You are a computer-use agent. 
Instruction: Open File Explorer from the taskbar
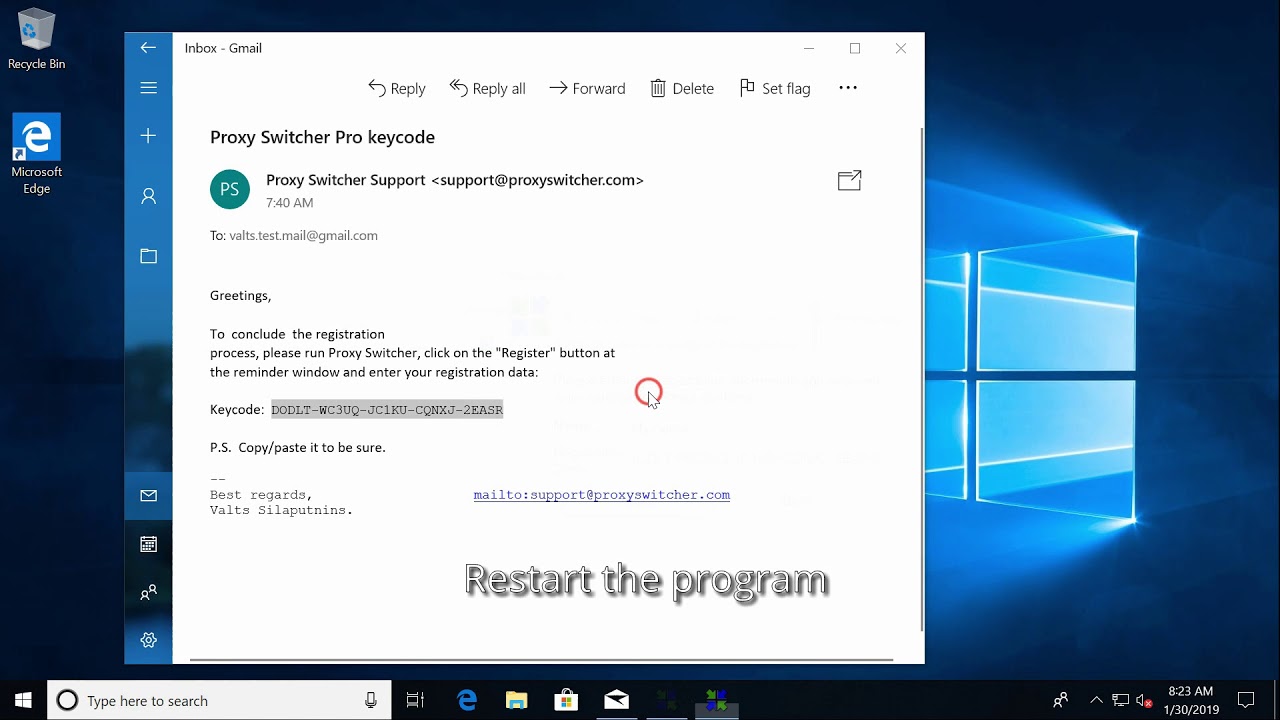pos(516,700)
